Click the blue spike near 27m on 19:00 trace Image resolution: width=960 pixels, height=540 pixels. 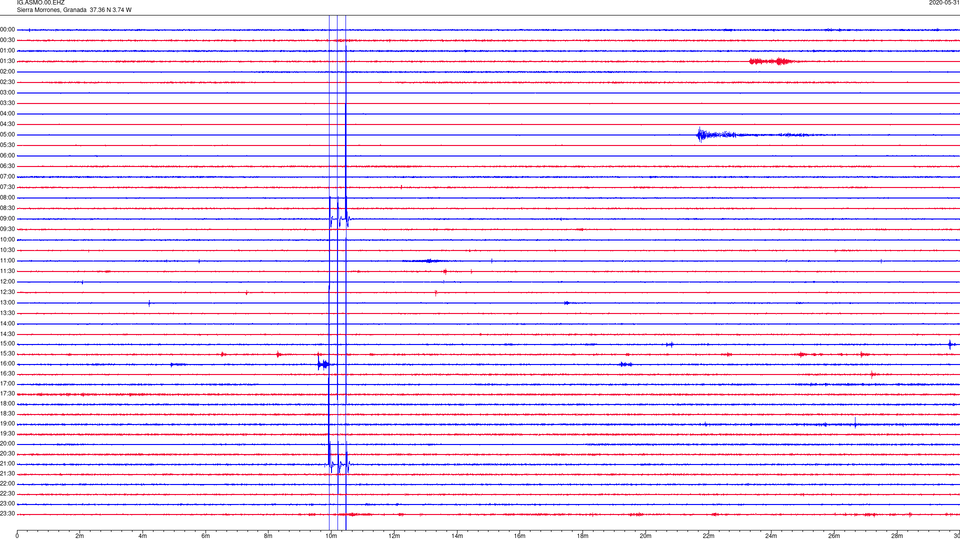[855, 422]
